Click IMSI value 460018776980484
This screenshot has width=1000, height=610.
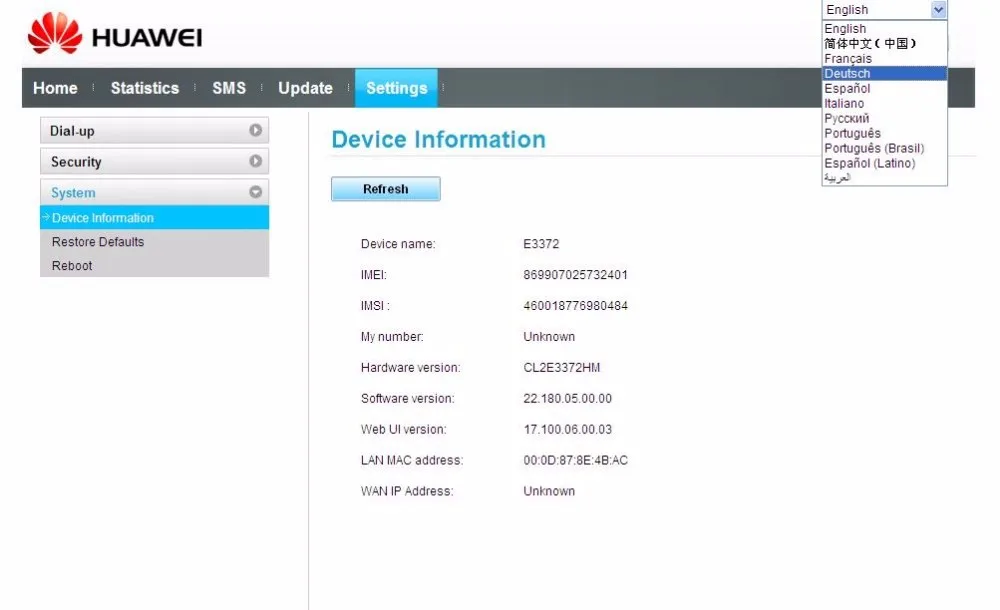[575, 306]
